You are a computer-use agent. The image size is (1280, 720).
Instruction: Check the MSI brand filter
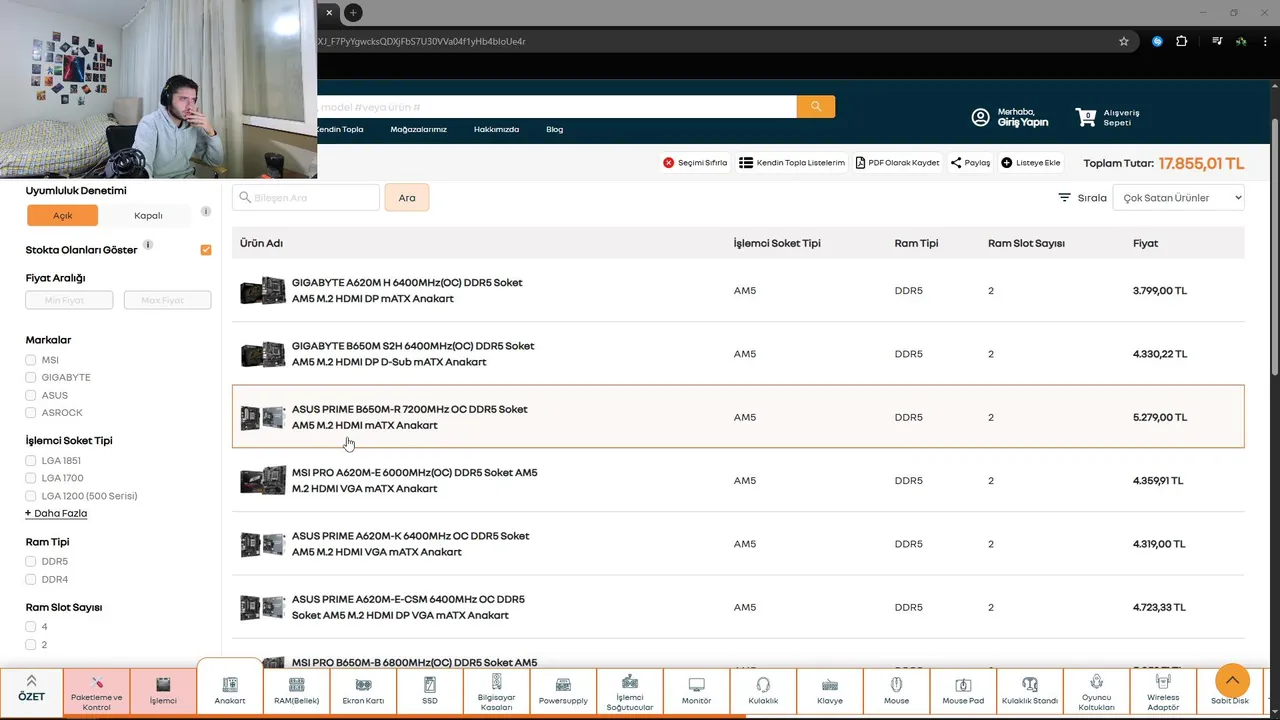coord(31,360)
